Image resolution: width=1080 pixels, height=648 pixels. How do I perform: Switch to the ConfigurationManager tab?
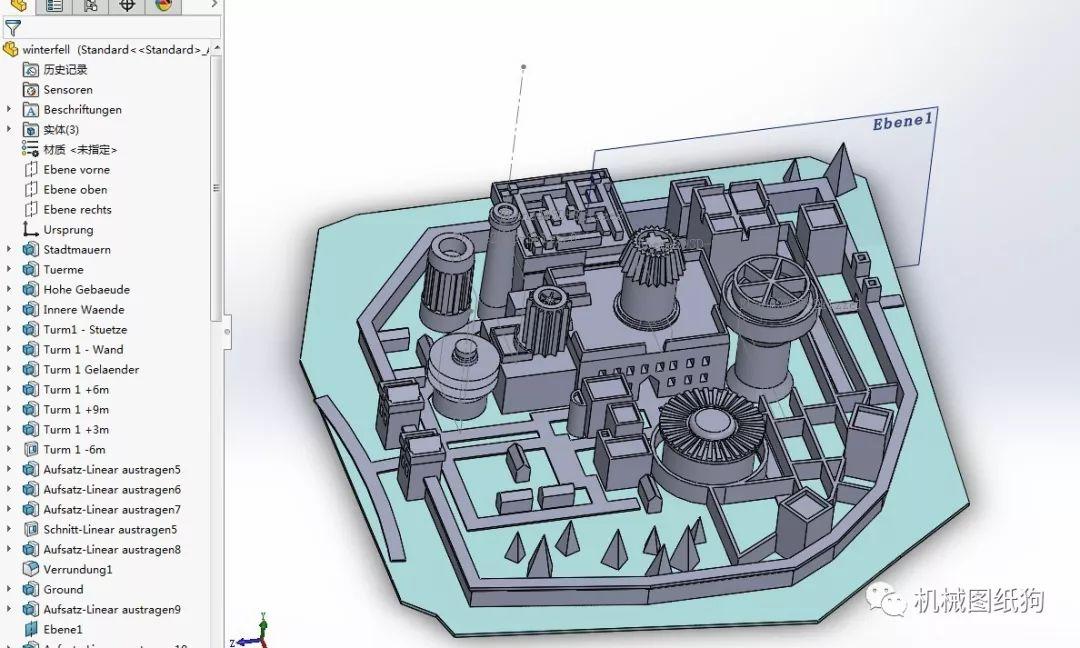(x=91, y=6)
